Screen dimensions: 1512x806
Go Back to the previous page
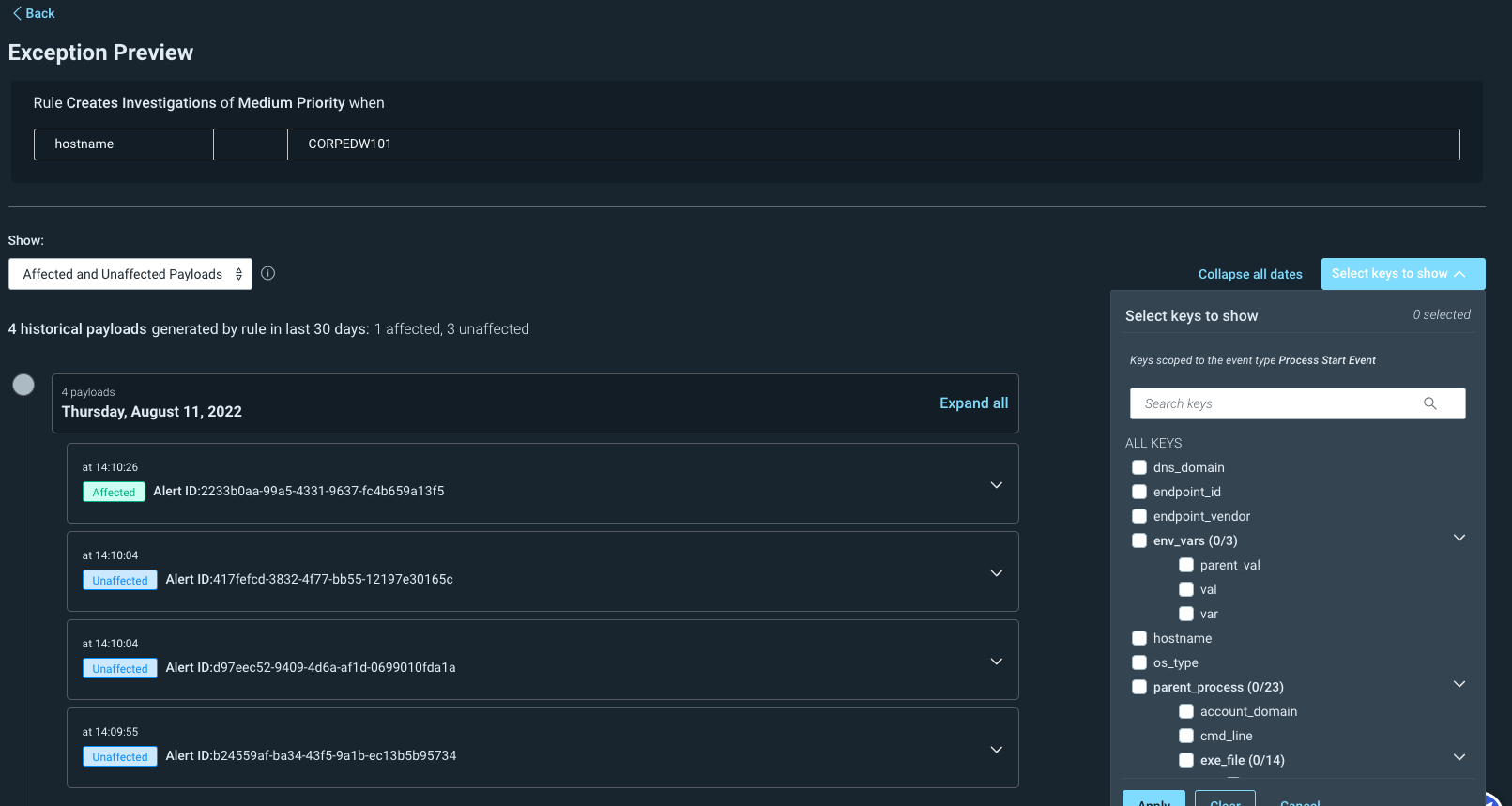point(34,13)
